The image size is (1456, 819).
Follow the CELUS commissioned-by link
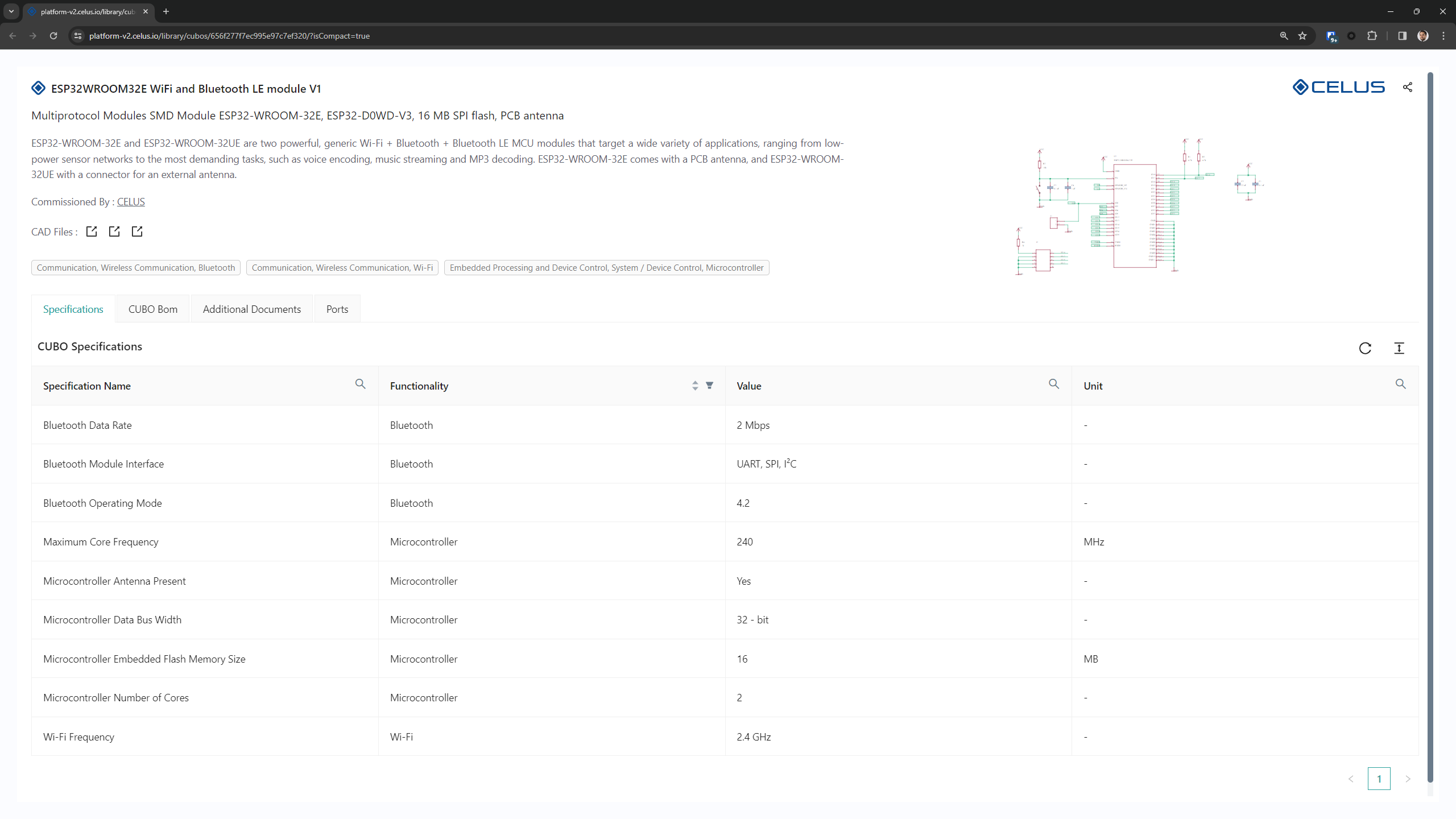point(131,202)
